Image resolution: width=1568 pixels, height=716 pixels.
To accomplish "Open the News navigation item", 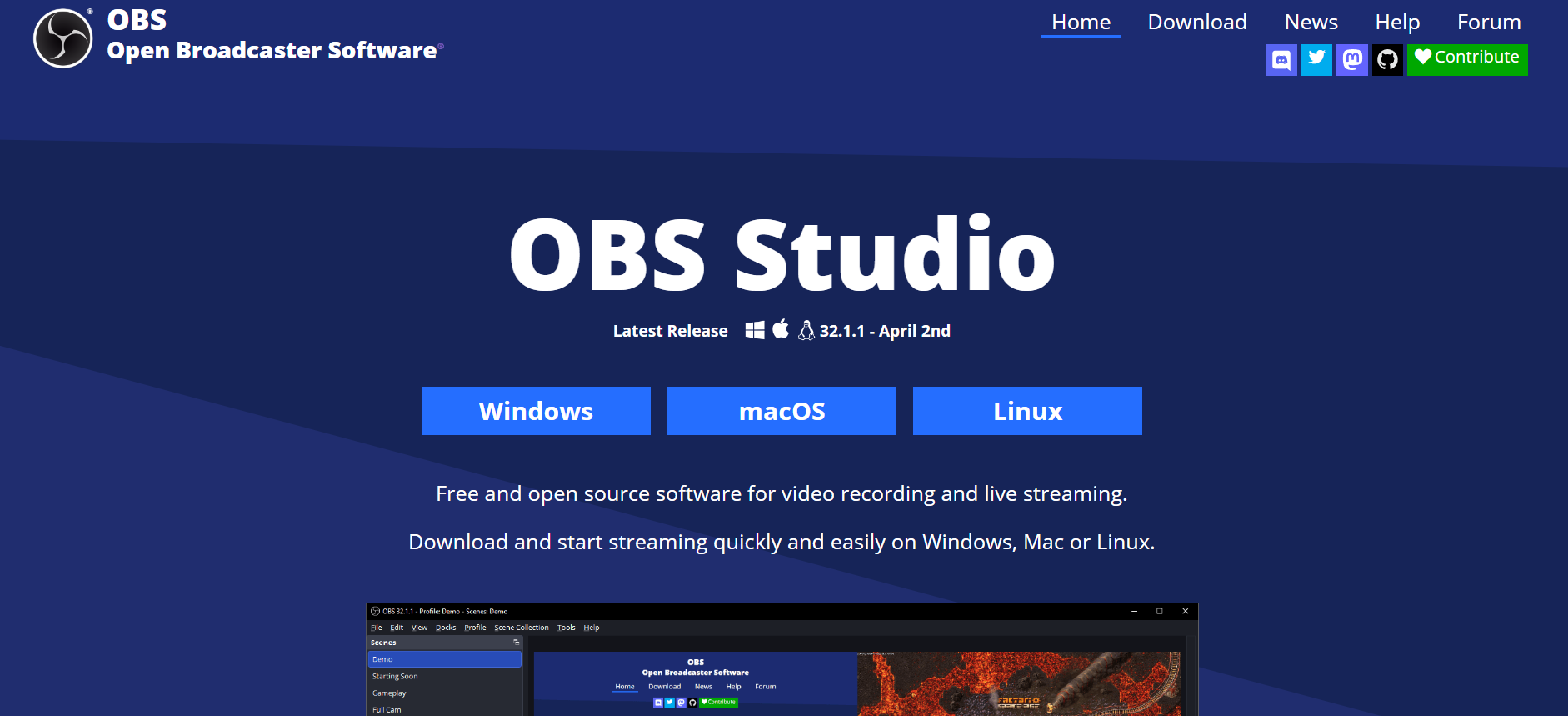I will 1311,23.
